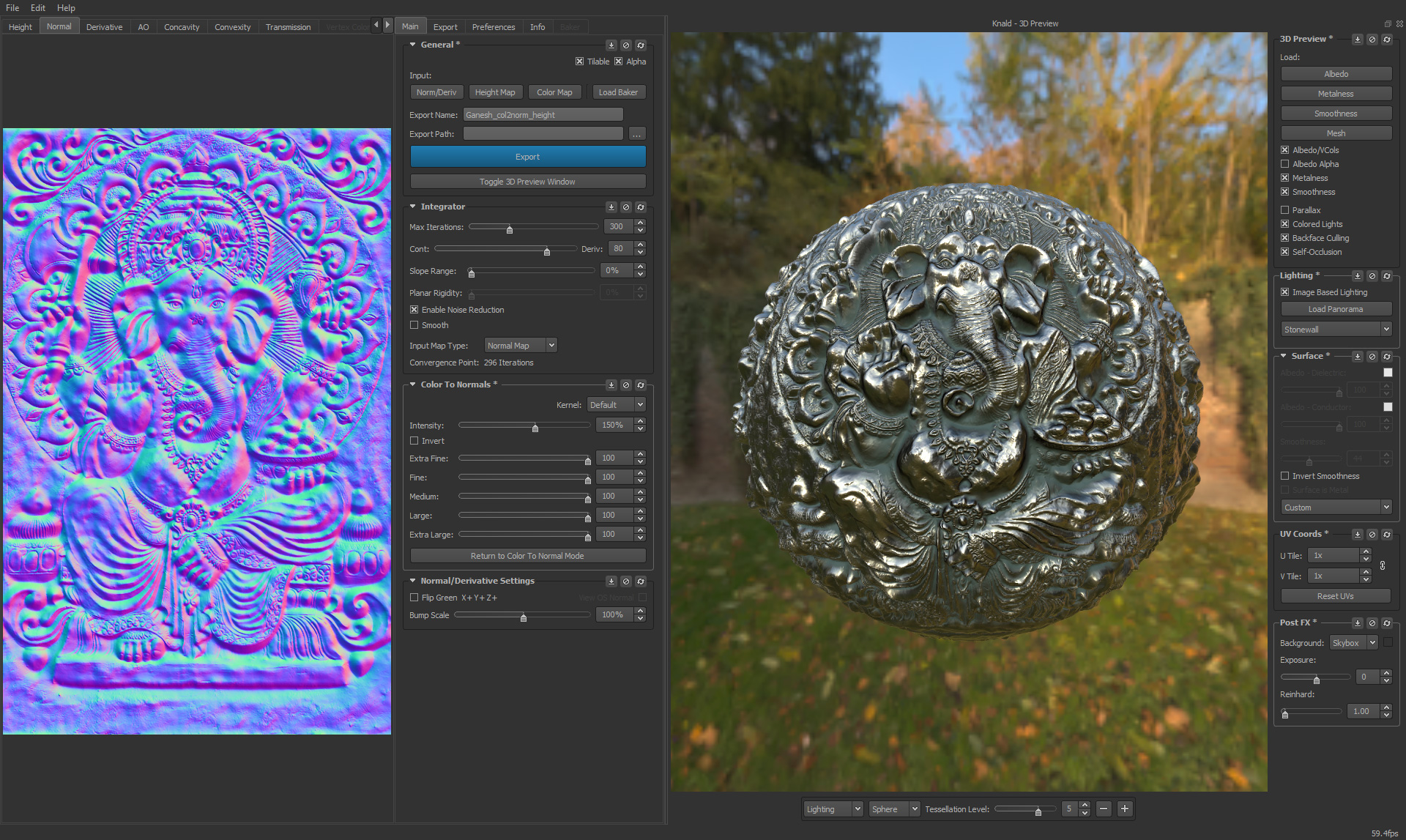Click the reset arrows icon in General section
The width and height of the screenshot is (1406, 840).
(x=640, y=45)
